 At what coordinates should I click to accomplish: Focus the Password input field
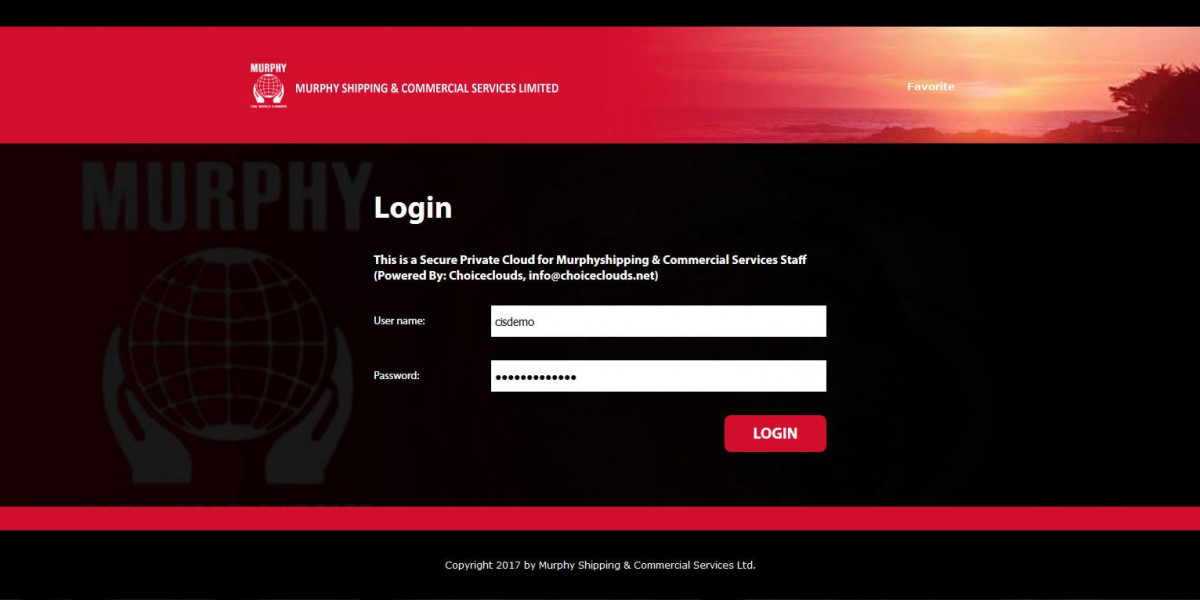[x=658, y=376]
